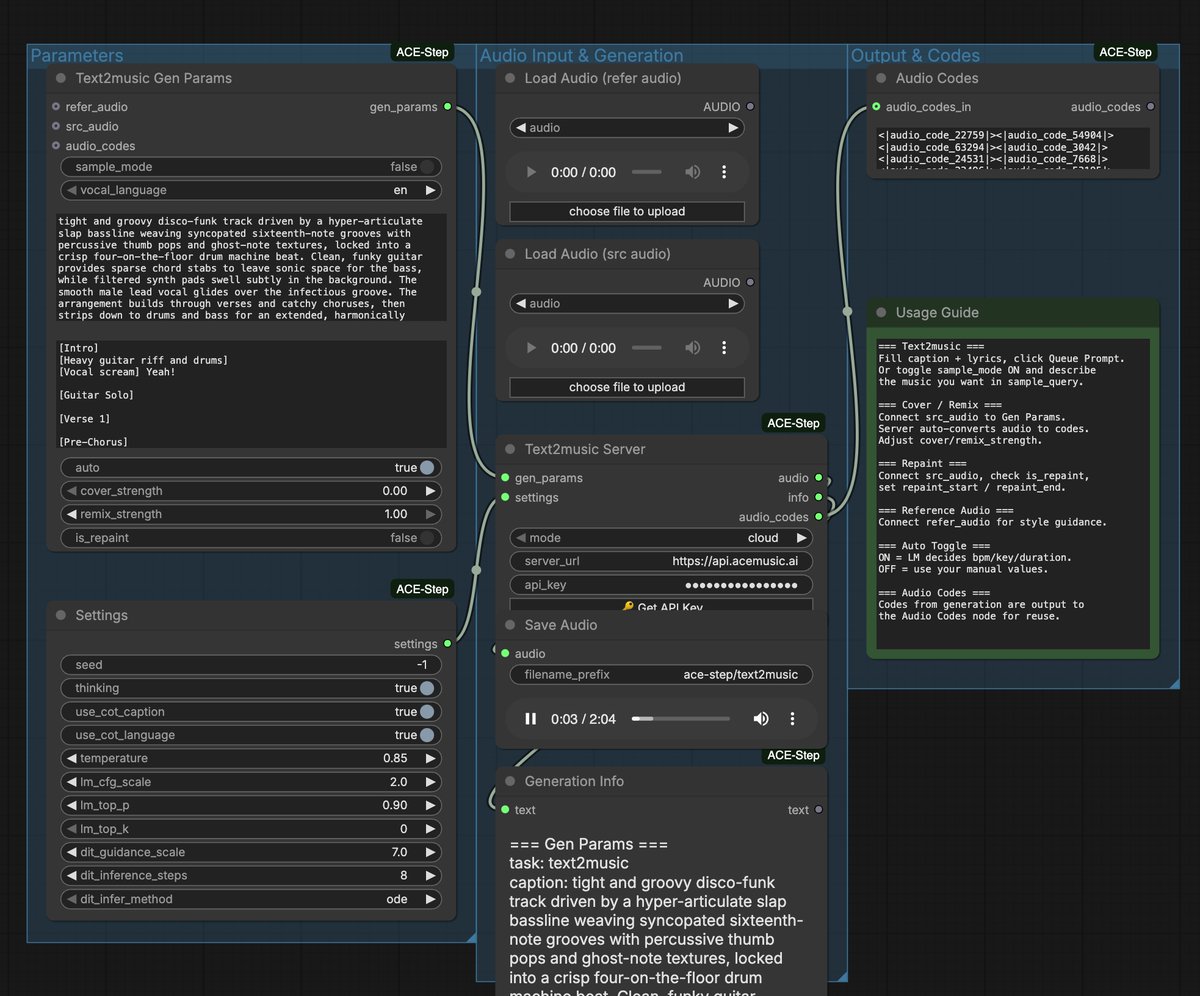This screenshot has height=996, width=1200.
Task: Toggle use_cot_caption switch
Action: coord(428,711)
